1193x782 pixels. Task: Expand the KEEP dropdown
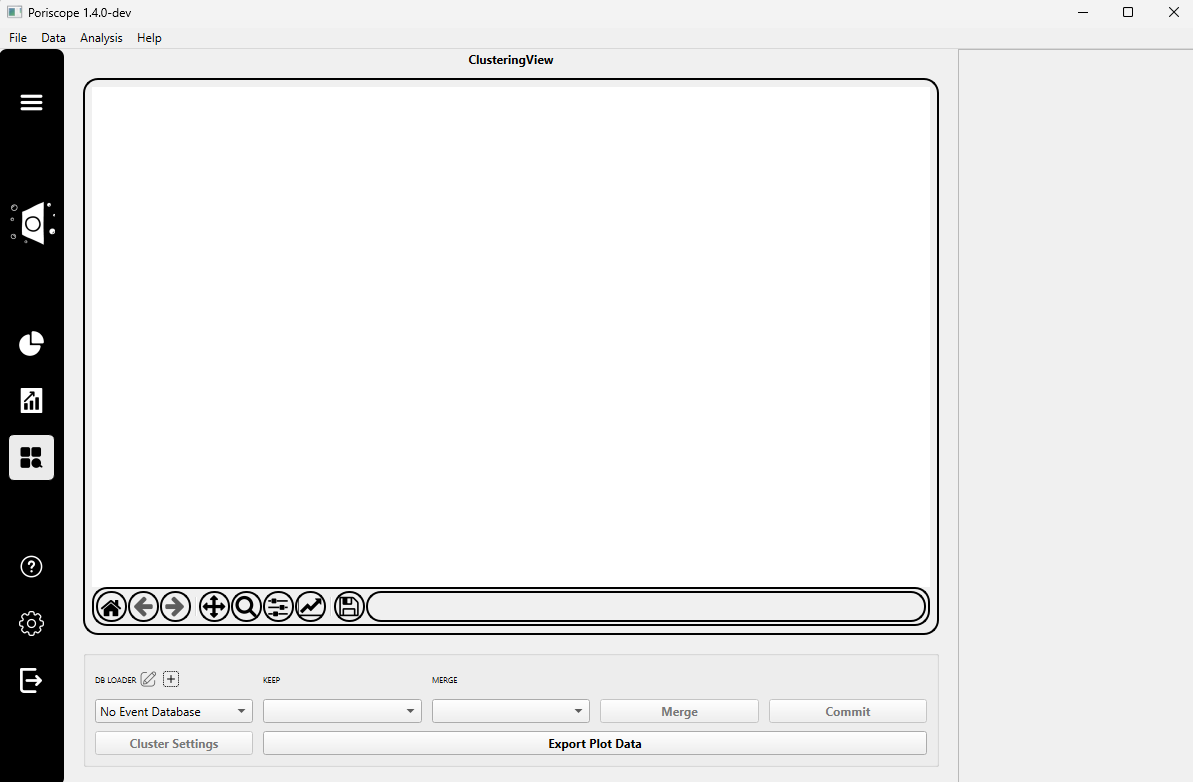tap(342, 711)
